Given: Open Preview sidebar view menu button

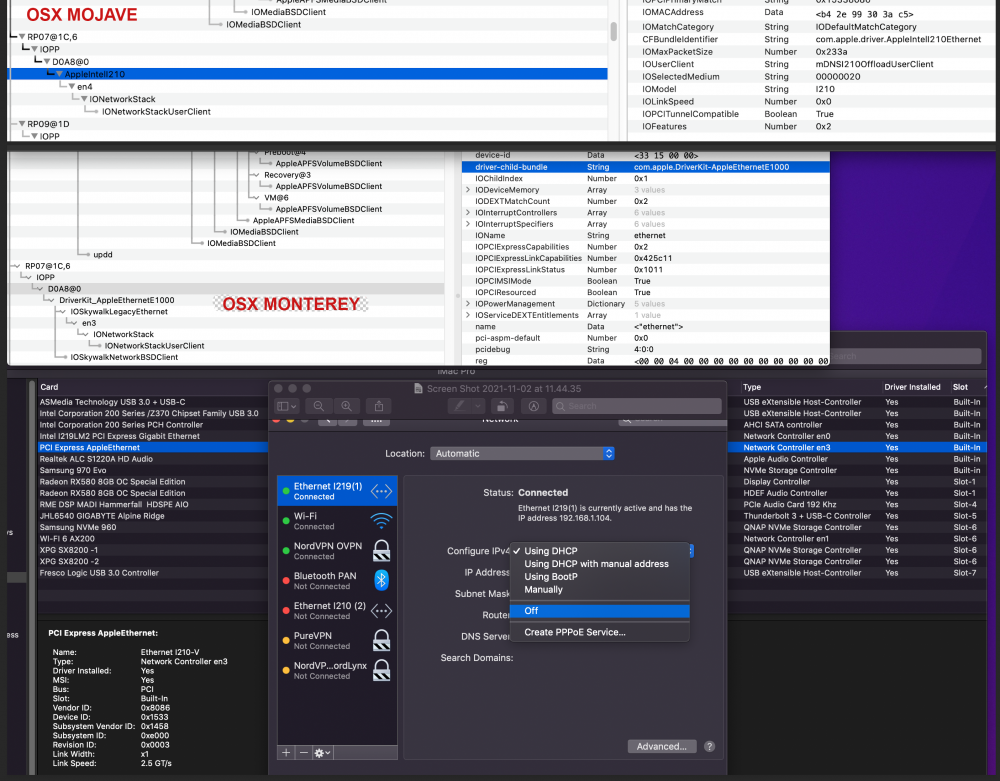Looking at the screenshot, I should coord(286,406).
